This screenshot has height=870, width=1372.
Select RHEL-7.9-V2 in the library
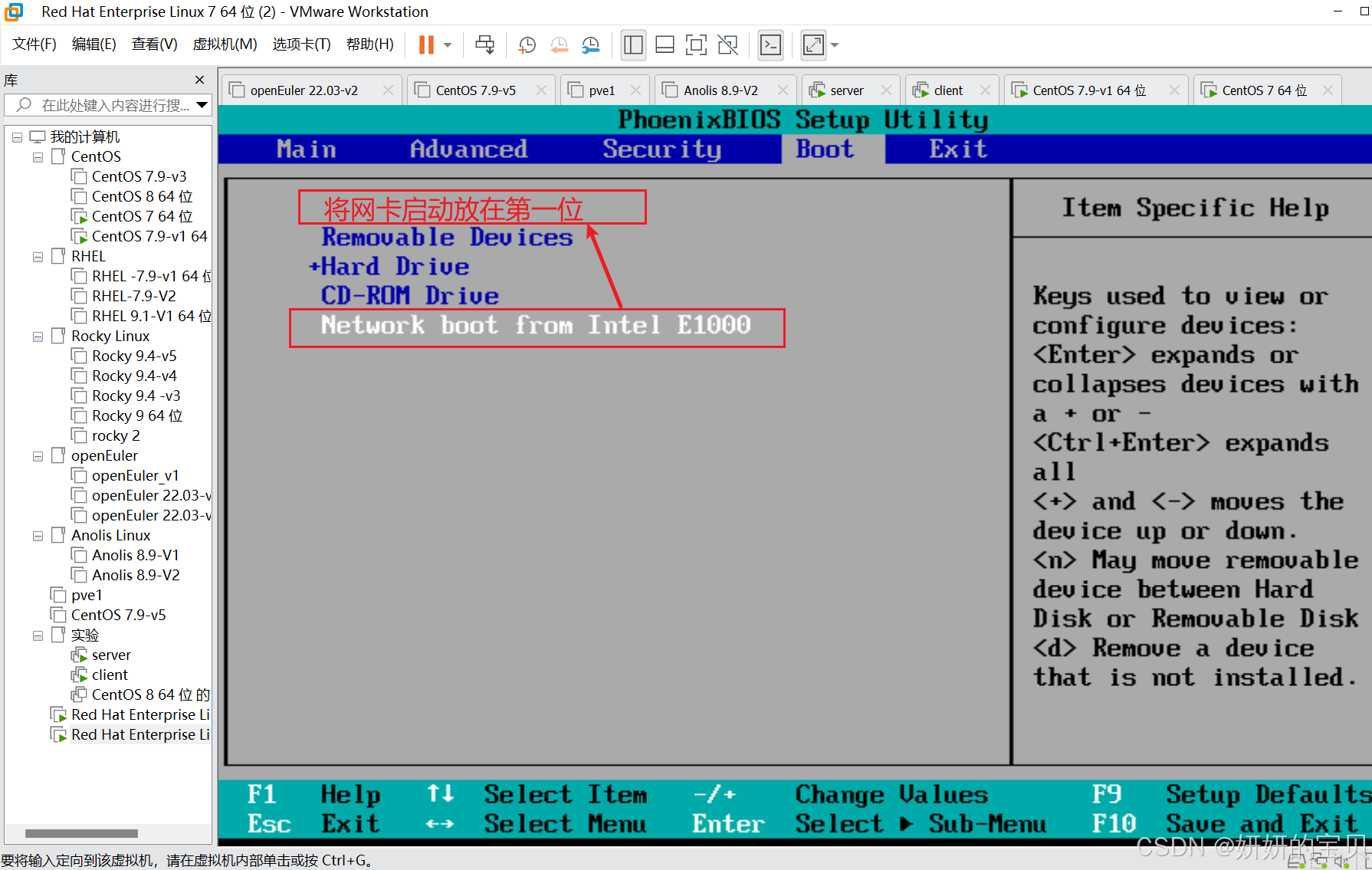coord(133,296)
